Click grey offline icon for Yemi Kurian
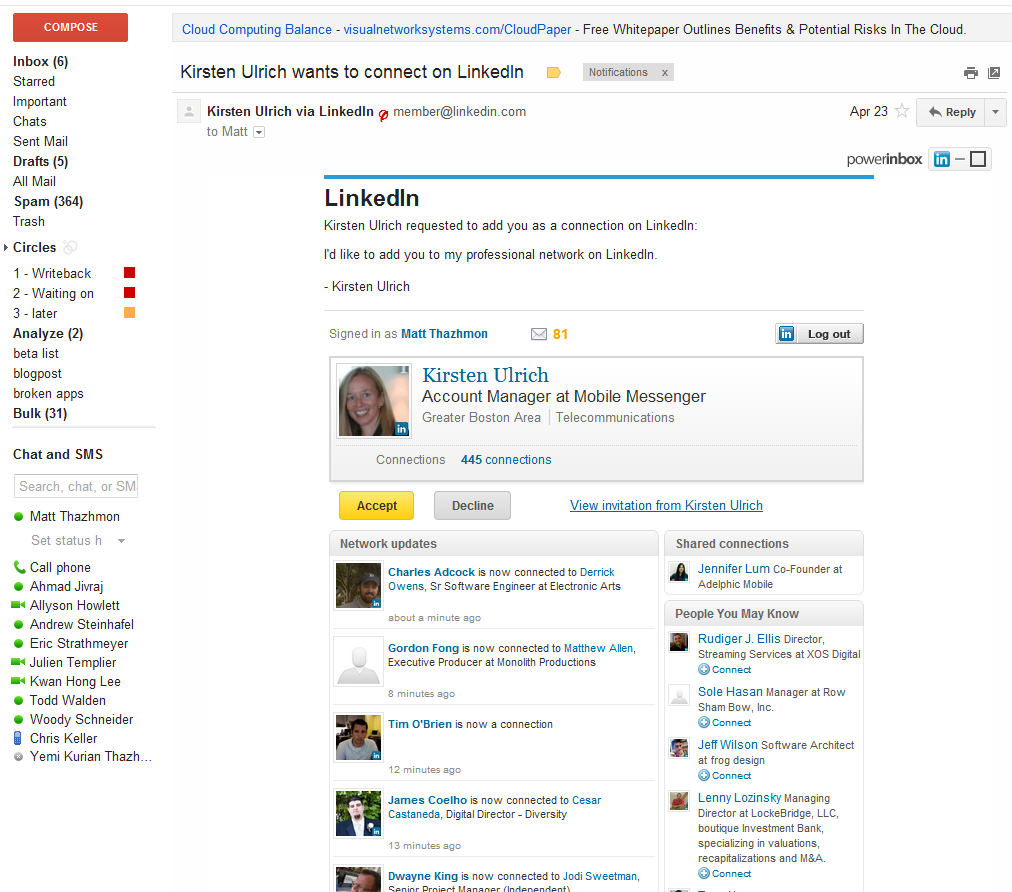The height and width of the screenshot is (892, 1012). click(x=19, y=756)
